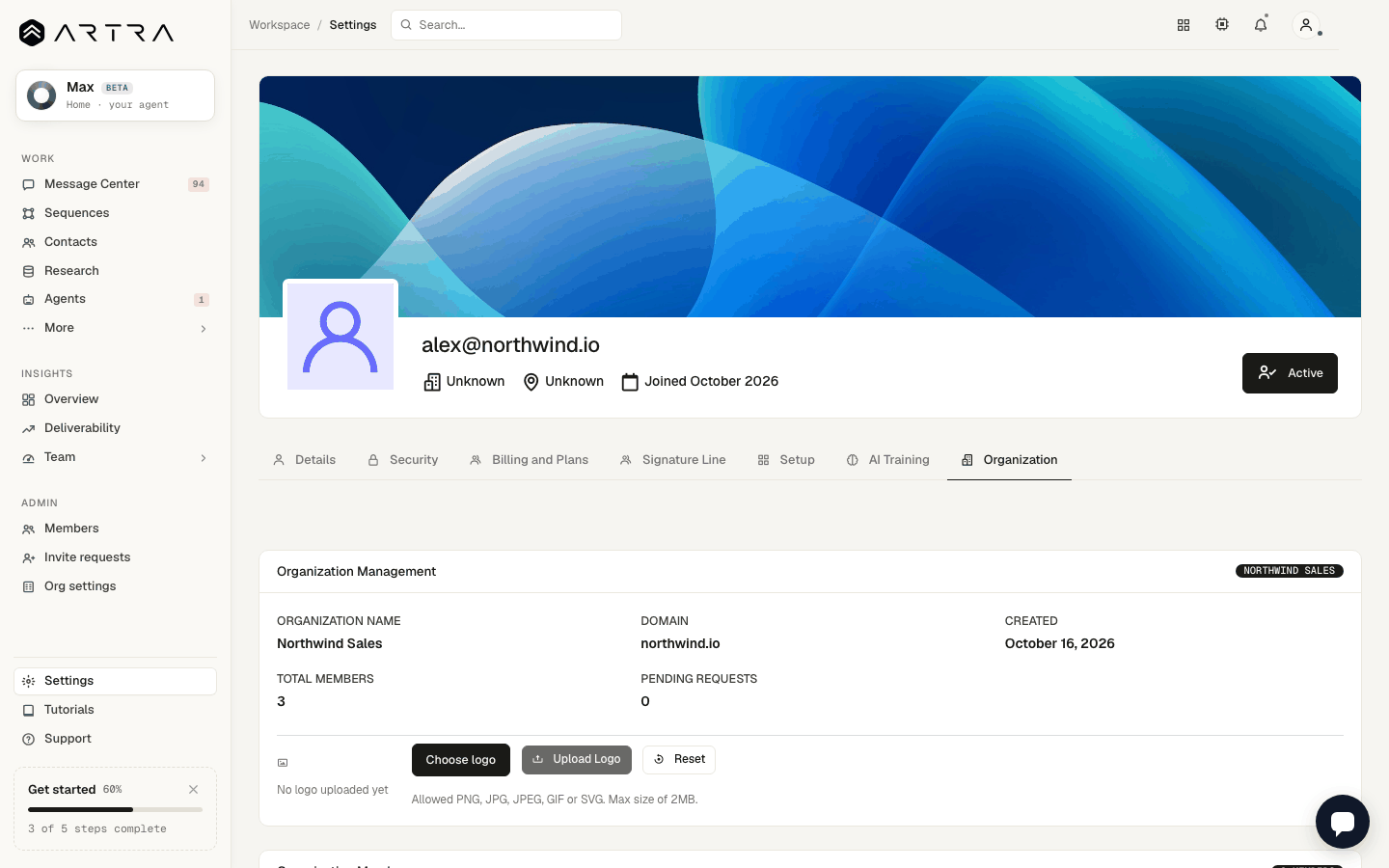
Task: Click the Upload Logo button
Action: 577,760
